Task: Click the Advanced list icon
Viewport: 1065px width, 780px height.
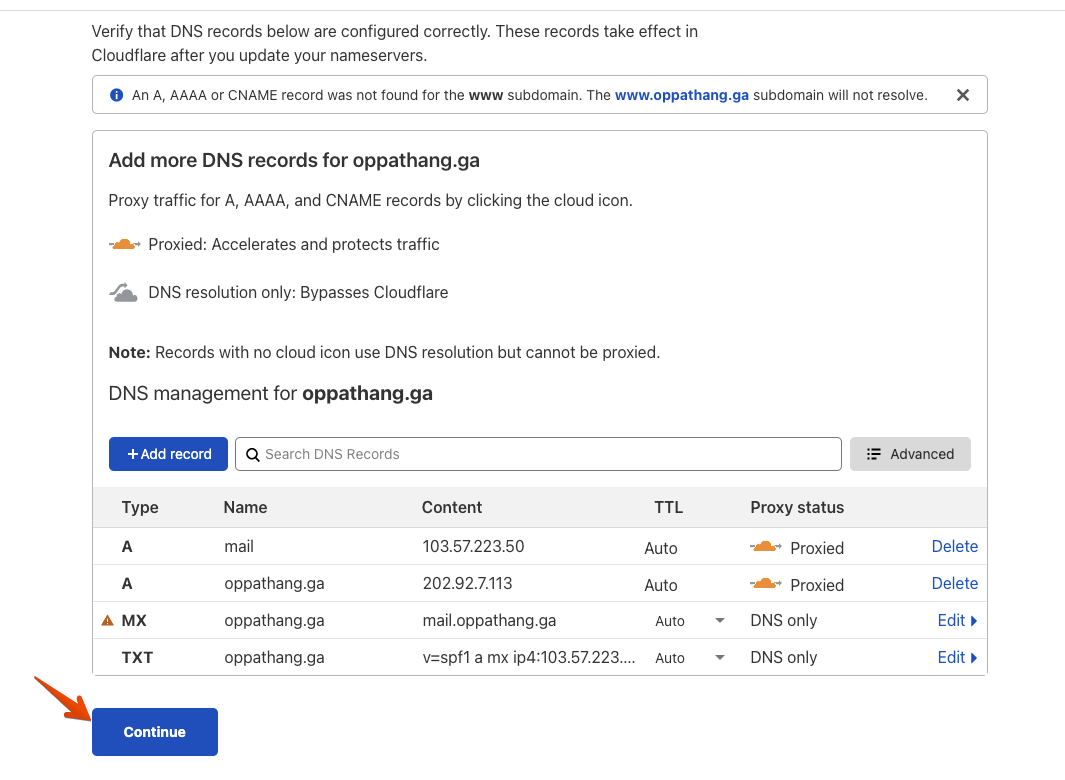Action: [873, 454]
